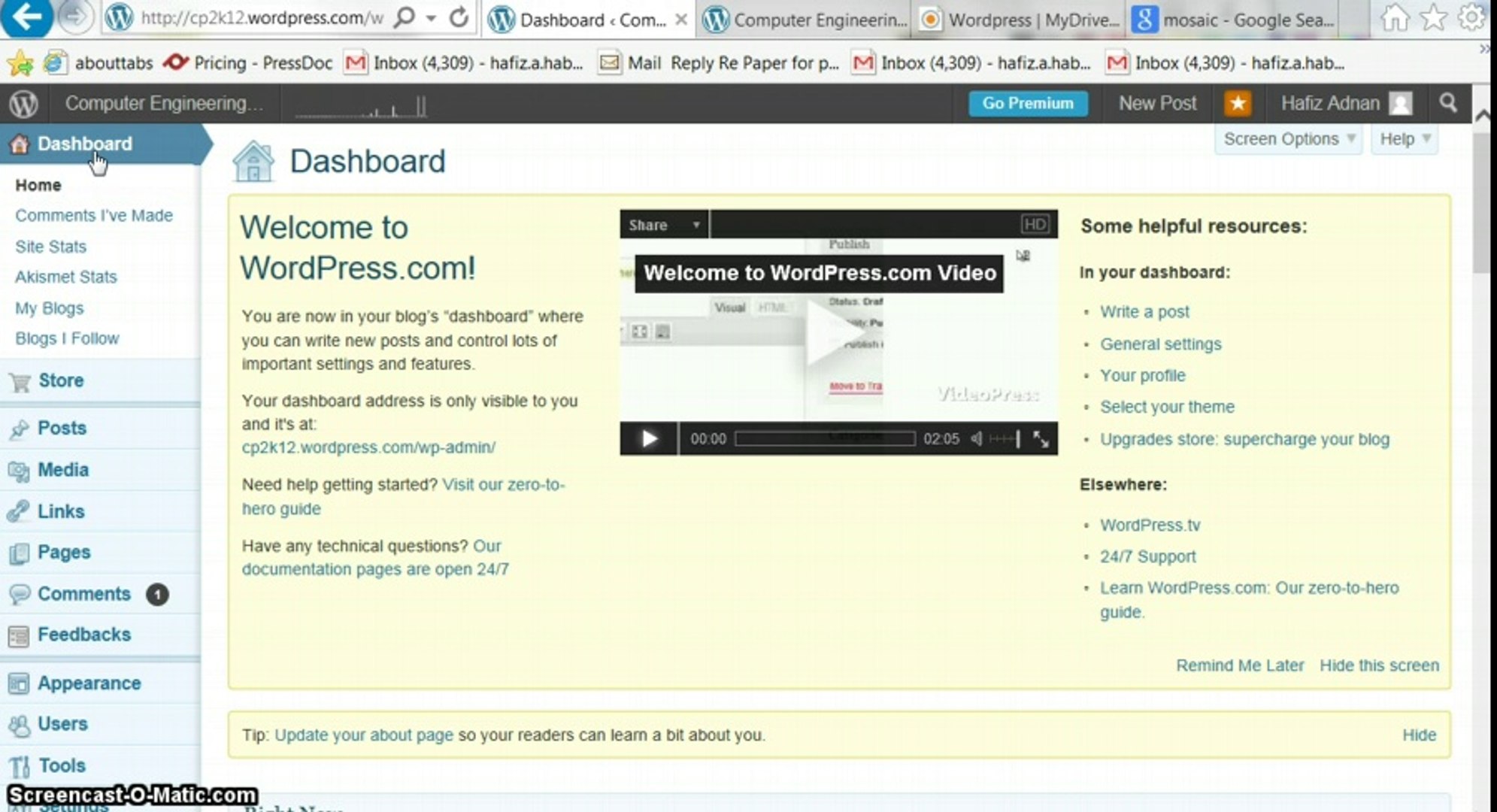Play the Welcome to WordPress.com video

pyautogui.click(x=648, y=438)
